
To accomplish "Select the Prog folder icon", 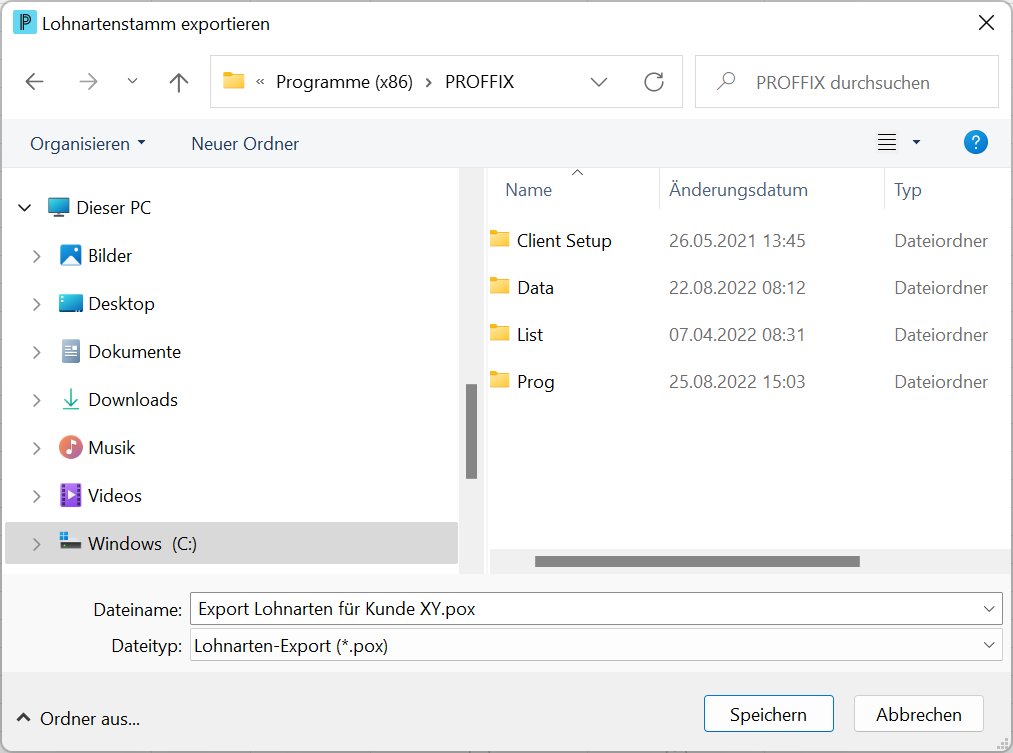I will [x=499, y=381].
